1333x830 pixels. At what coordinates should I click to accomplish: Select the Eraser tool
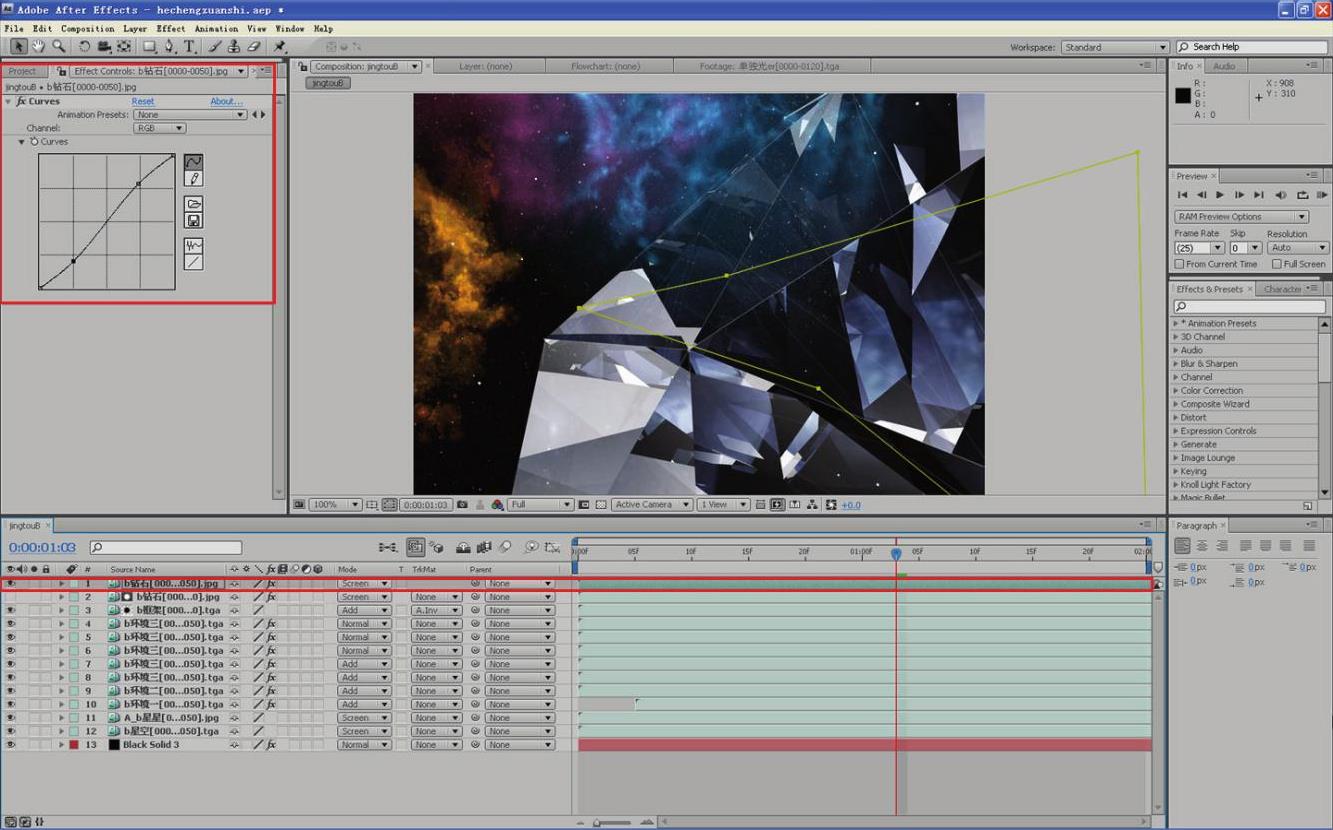pyautogui.click(x=253, y=46)
